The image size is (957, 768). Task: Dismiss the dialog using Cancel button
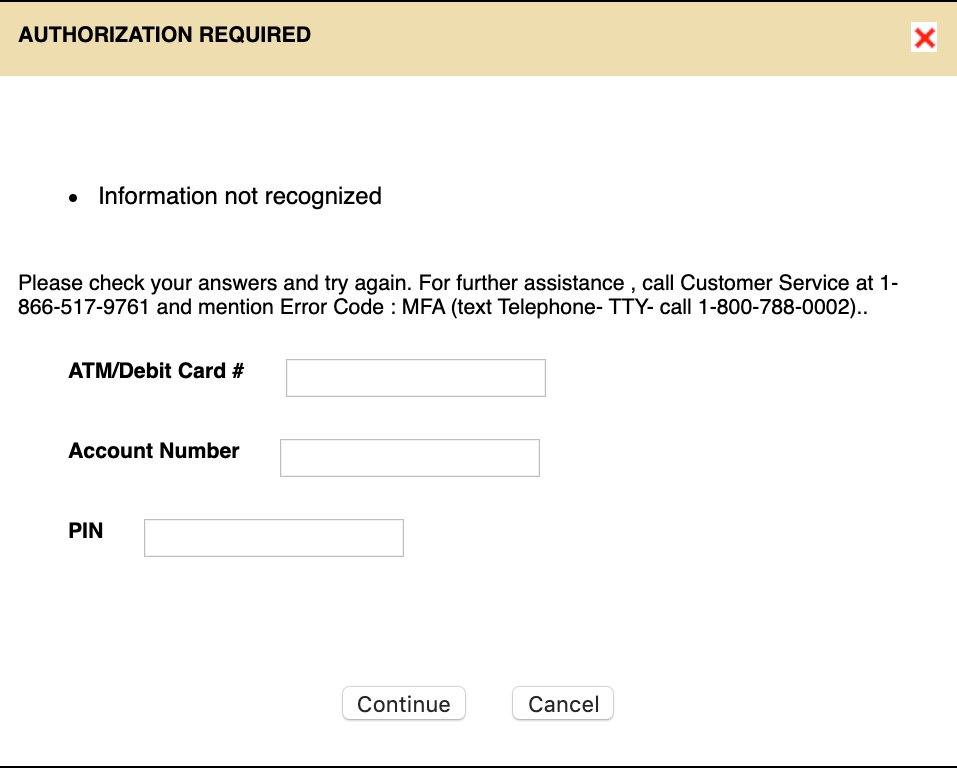tap(563, 703)
